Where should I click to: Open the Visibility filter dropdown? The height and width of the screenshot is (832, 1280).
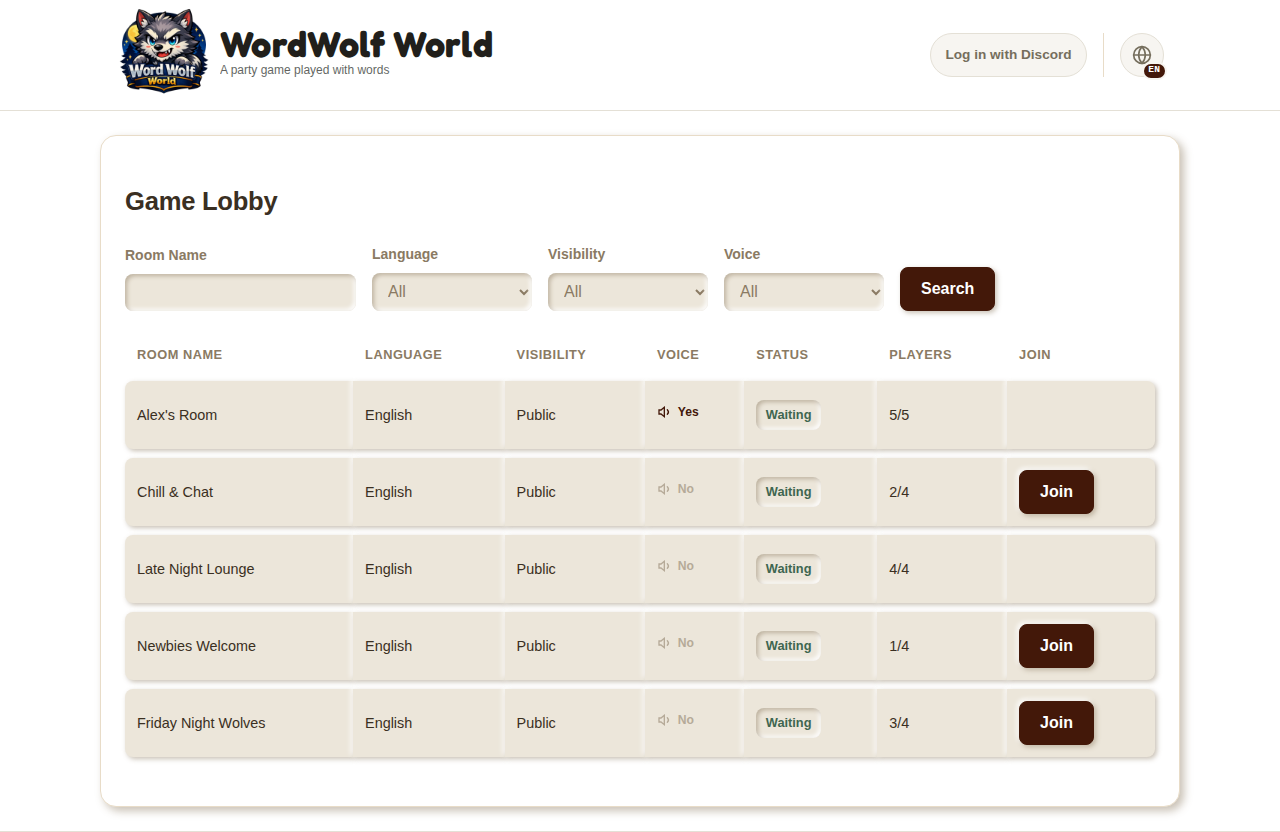628,292
